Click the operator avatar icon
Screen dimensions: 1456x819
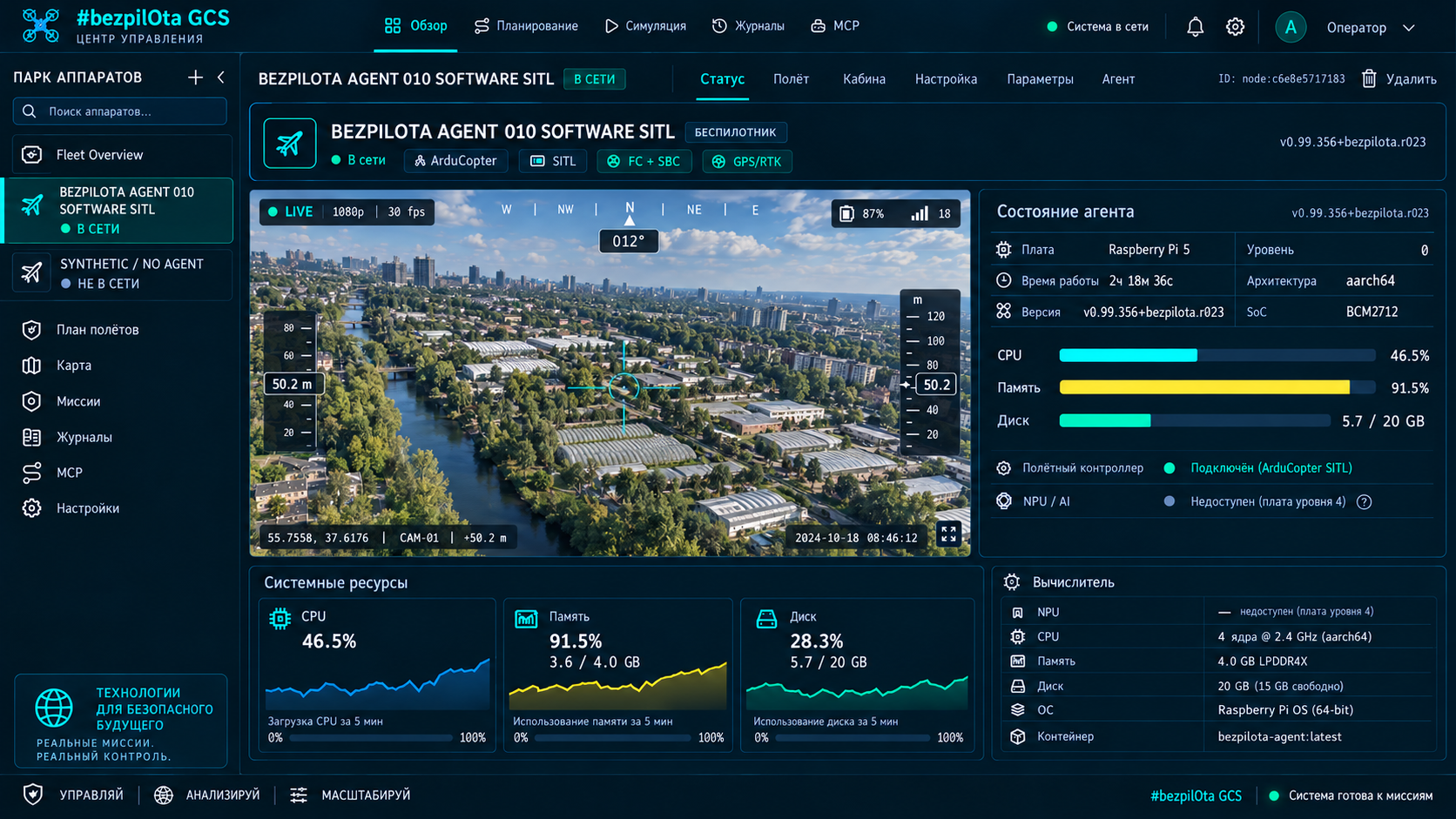(1291, 27)
